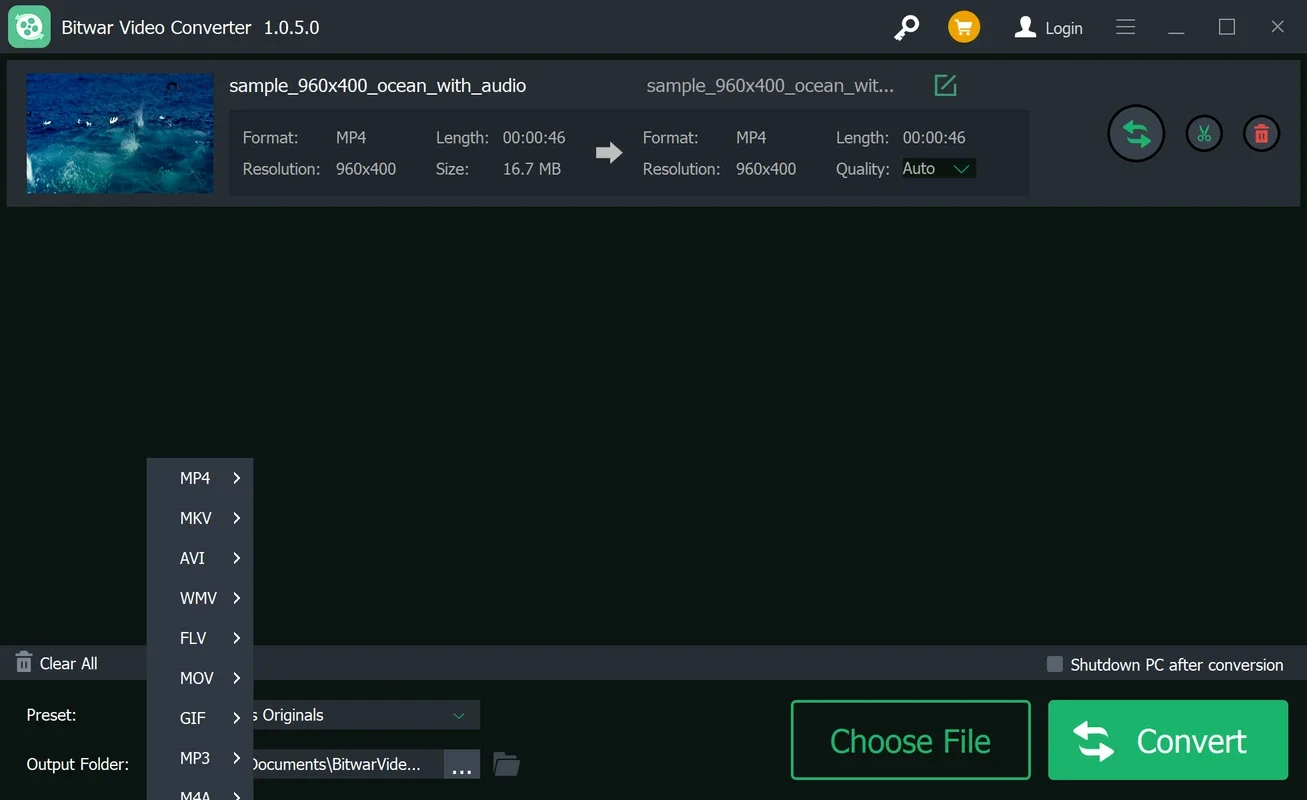The height and width of the screenshot is (800, 1307).
Task: Expand the MOV submenu arrow
Action: click(x=237, y=678)
